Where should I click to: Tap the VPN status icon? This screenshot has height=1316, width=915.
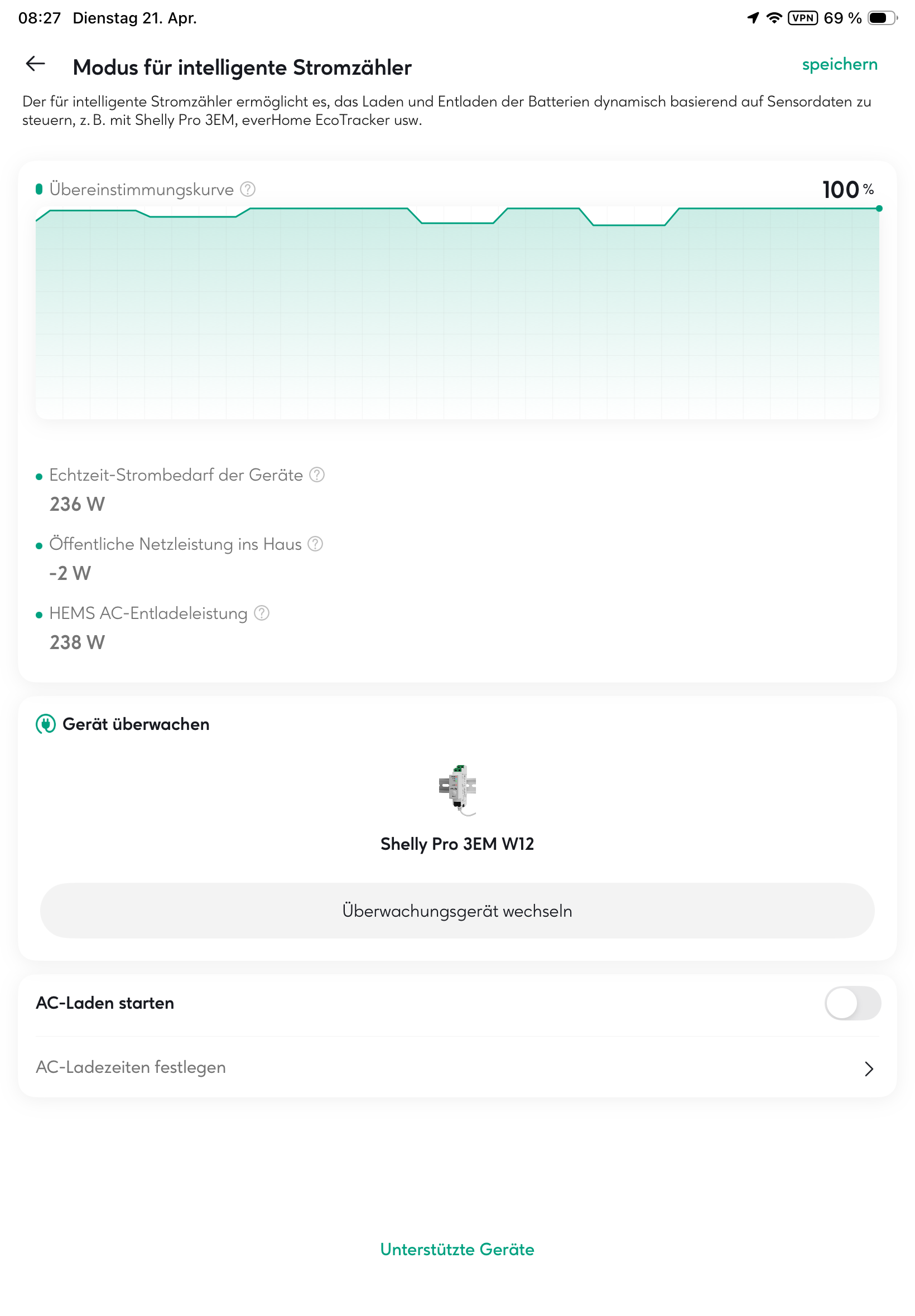(802, 18)
